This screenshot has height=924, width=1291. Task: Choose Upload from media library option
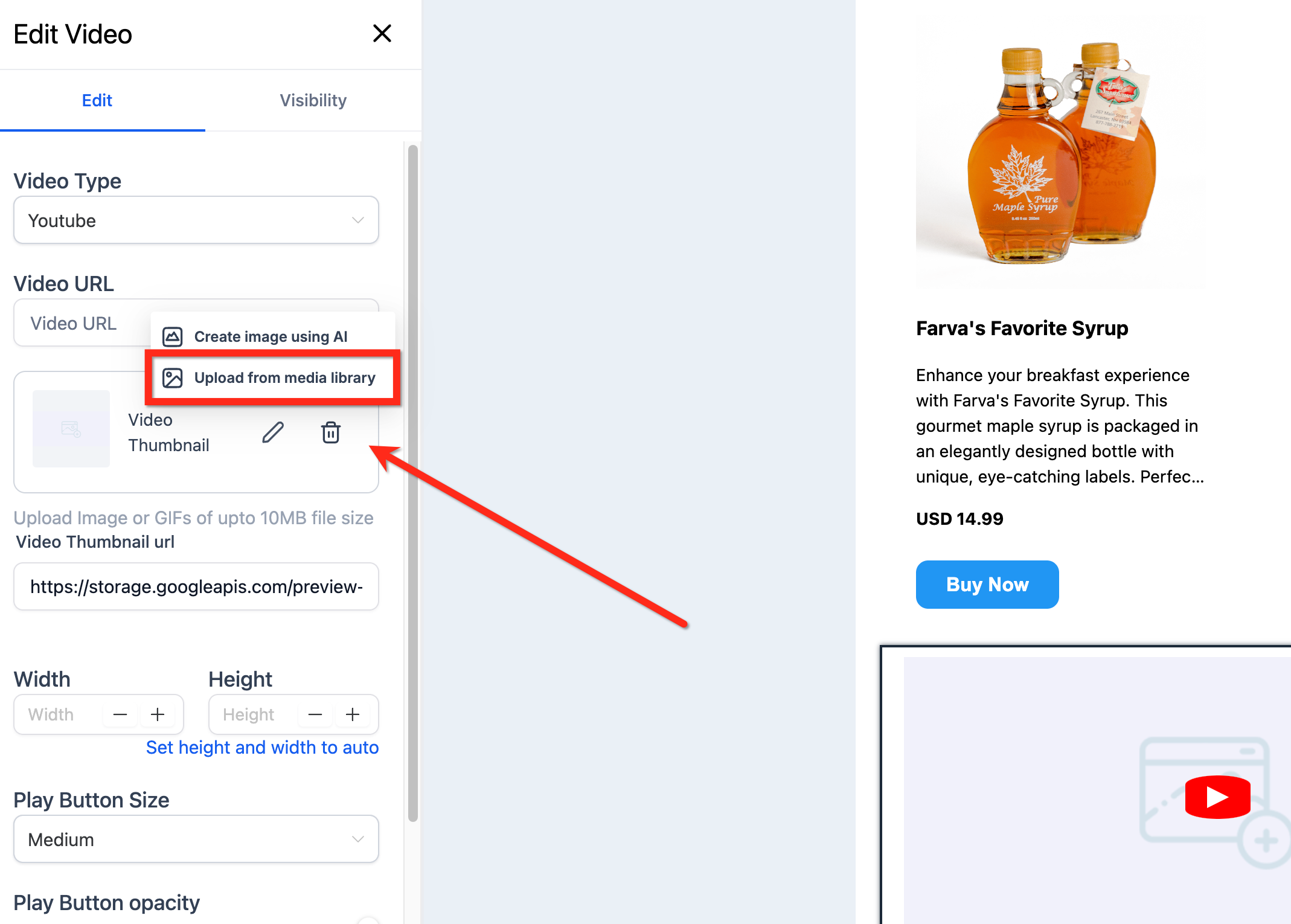pos(273,377)
